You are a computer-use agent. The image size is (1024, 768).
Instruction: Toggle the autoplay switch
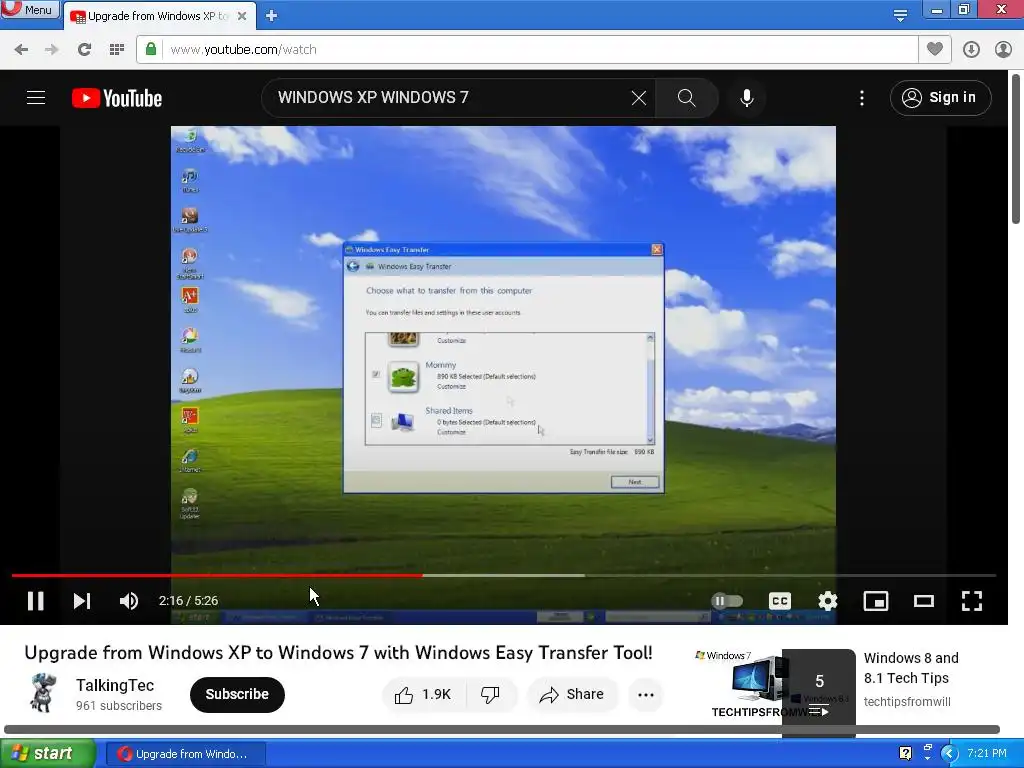[x=727, y=601]
